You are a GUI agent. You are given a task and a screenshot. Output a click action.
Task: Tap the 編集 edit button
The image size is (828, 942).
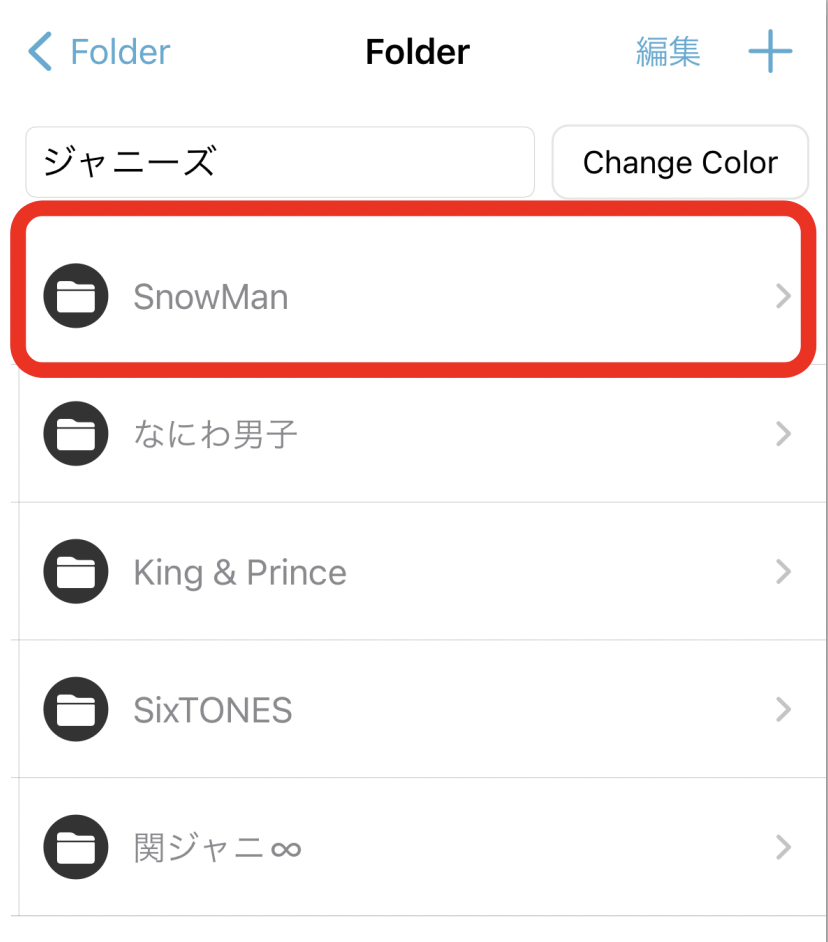pyautogui.click(x=668, y=52)
